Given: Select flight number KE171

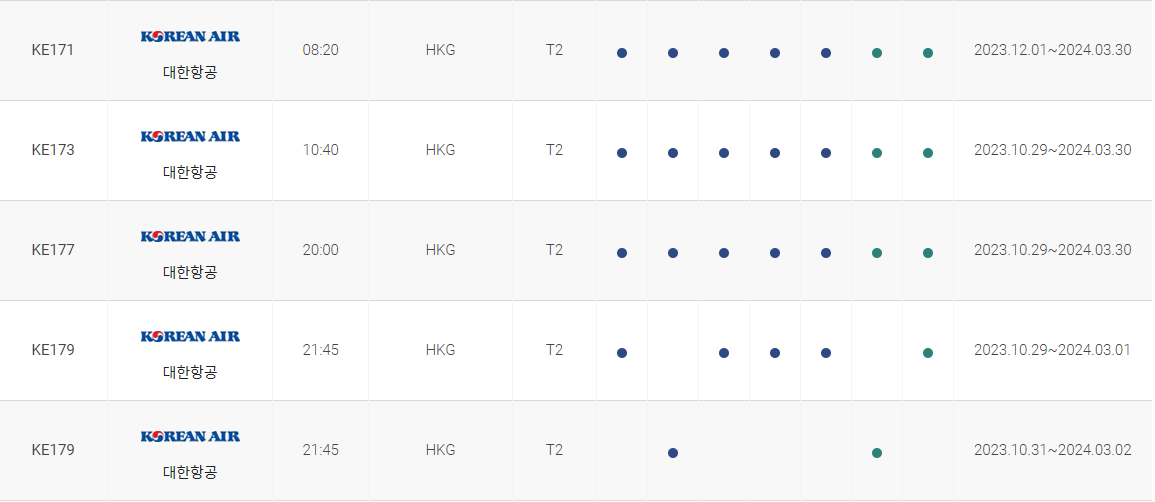Looking at the screenshot, I should coord(53,50).
